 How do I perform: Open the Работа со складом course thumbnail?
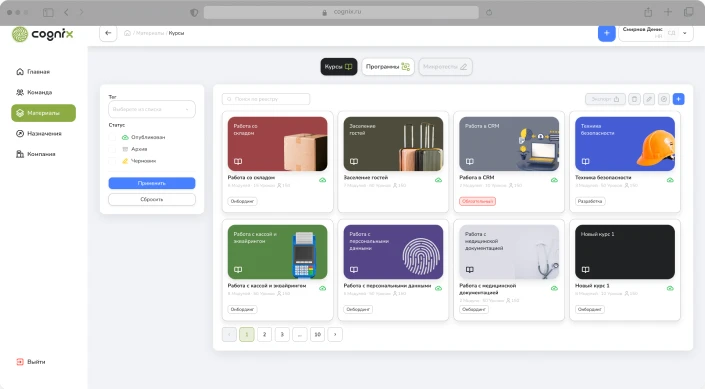click(x=277, y=144)
